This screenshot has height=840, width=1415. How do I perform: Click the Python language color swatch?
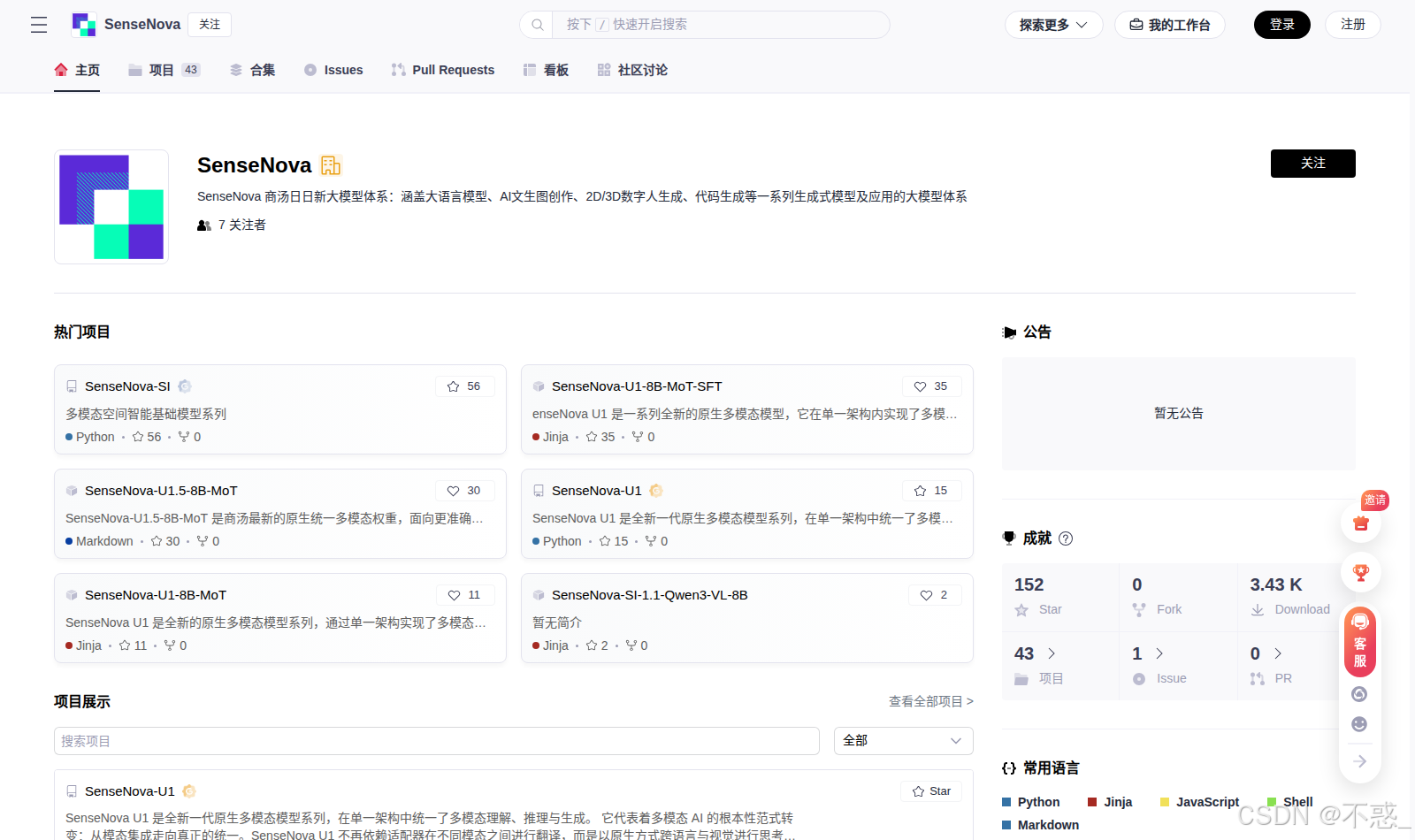(1006, 802)
